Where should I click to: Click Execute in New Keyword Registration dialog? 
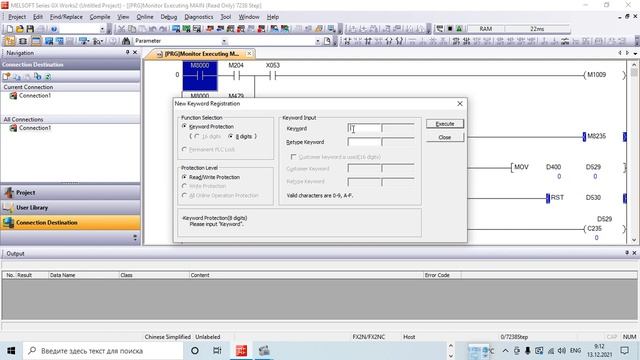tap(445, 124)
